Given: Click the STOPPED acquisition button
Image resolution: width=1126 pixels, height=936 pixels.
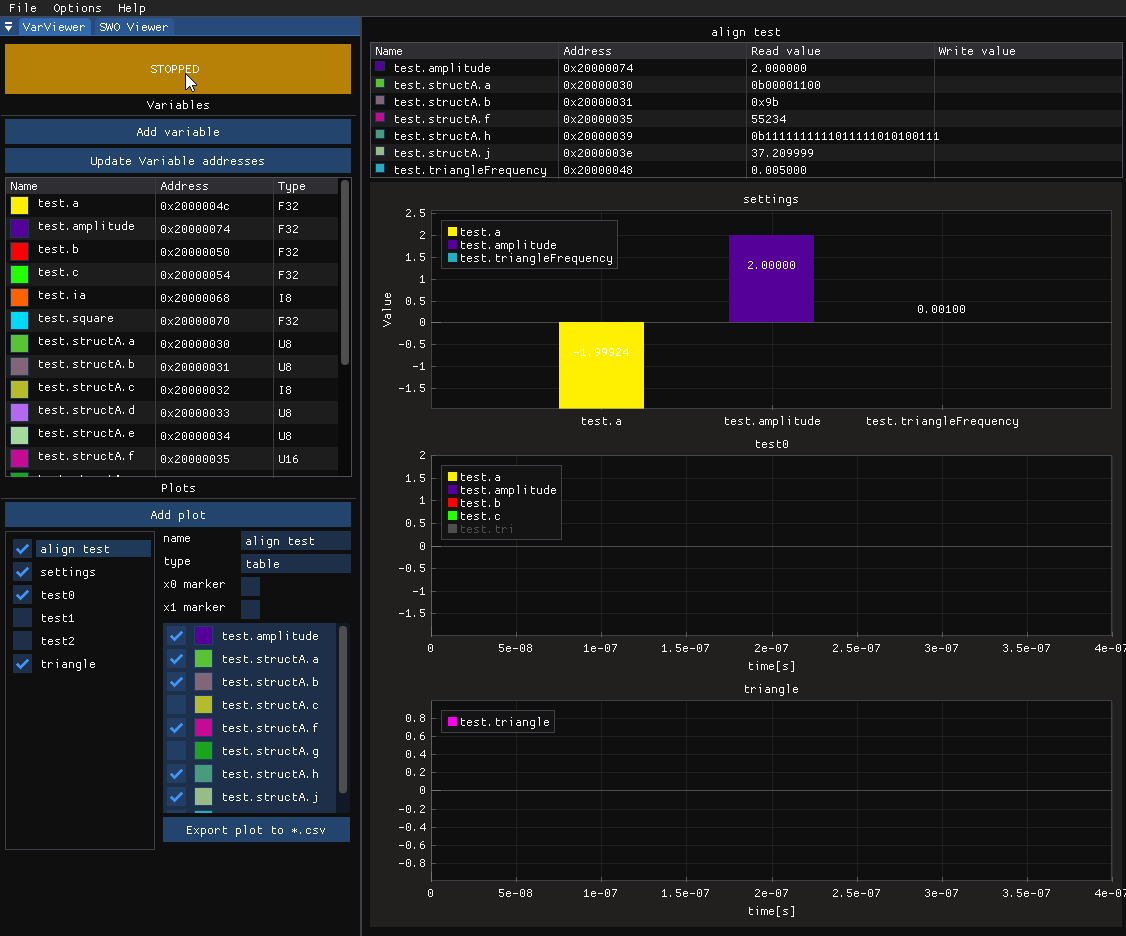Looking at the screenshot, I should (178, 69).
